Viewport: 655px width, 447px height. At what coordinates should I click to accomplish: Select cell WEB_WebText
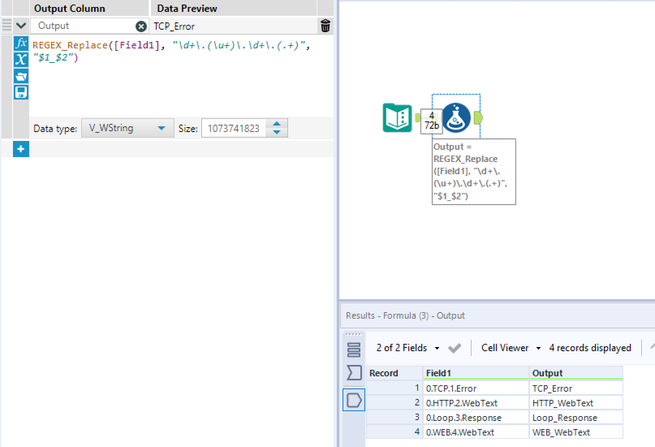(x=576, y=432)
